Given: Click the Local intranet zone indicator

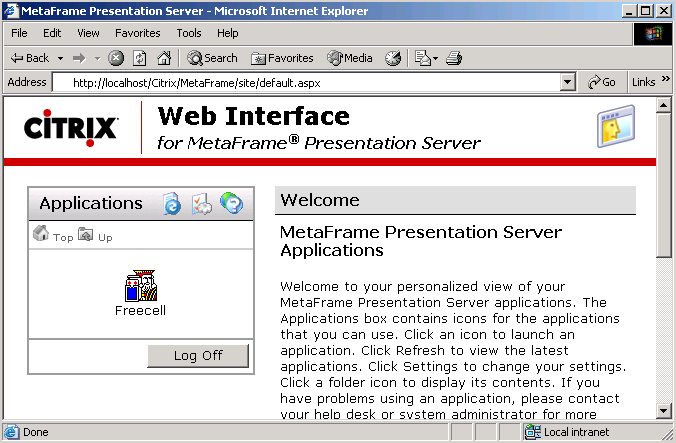Looking at the screenshot, I should click(x=567, y=432).
